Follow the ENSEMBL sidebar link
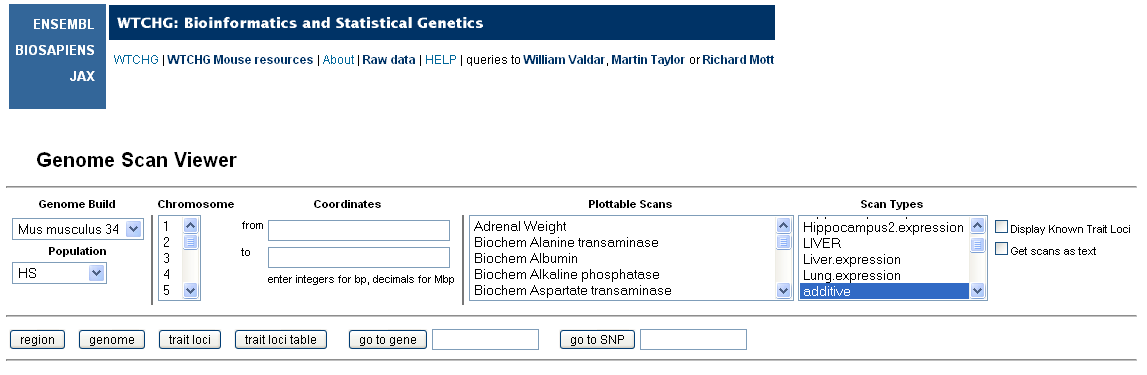 click(x=64, y=25)
